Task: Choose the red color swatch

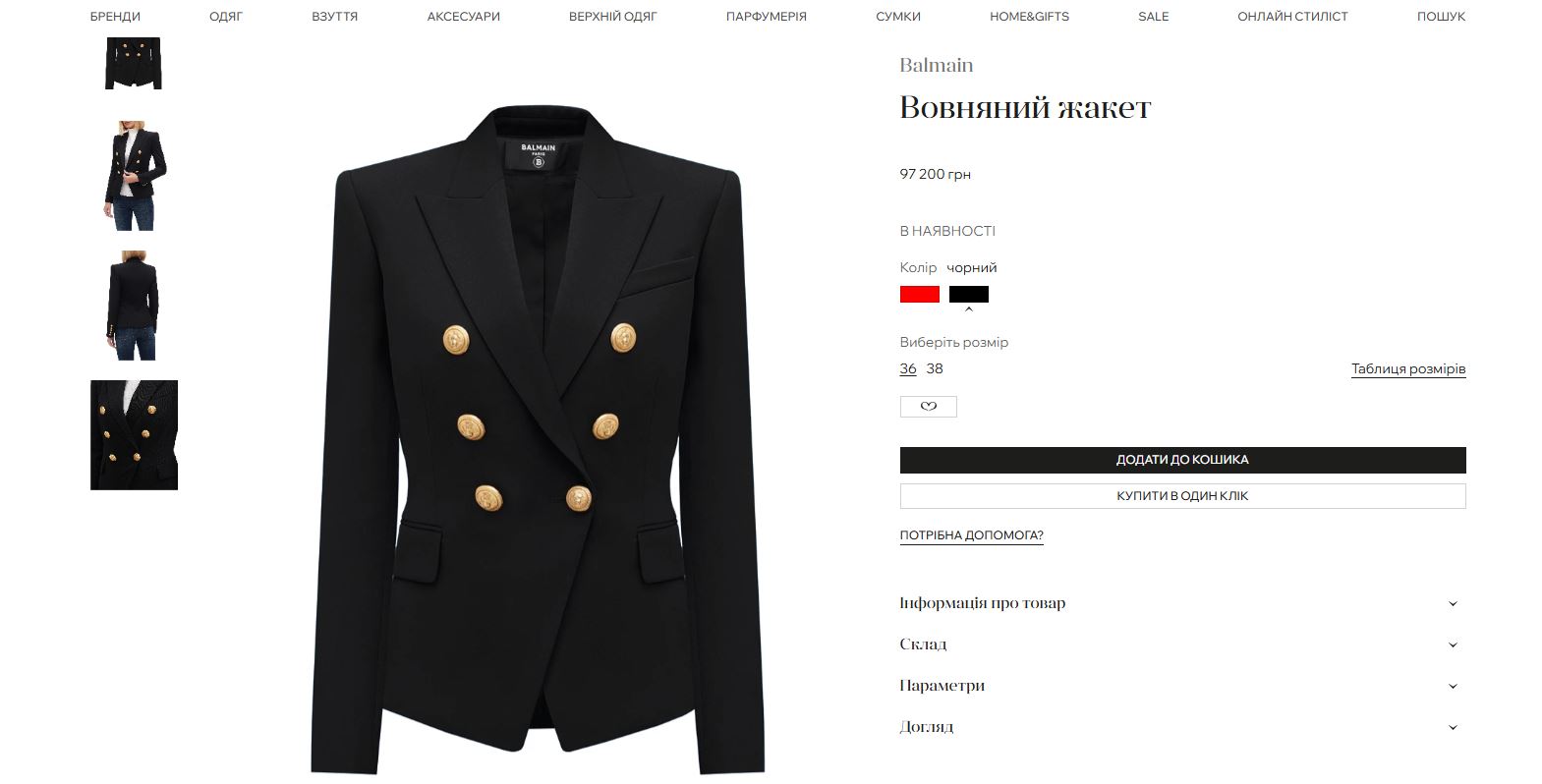Action: (x=920, y=294)
